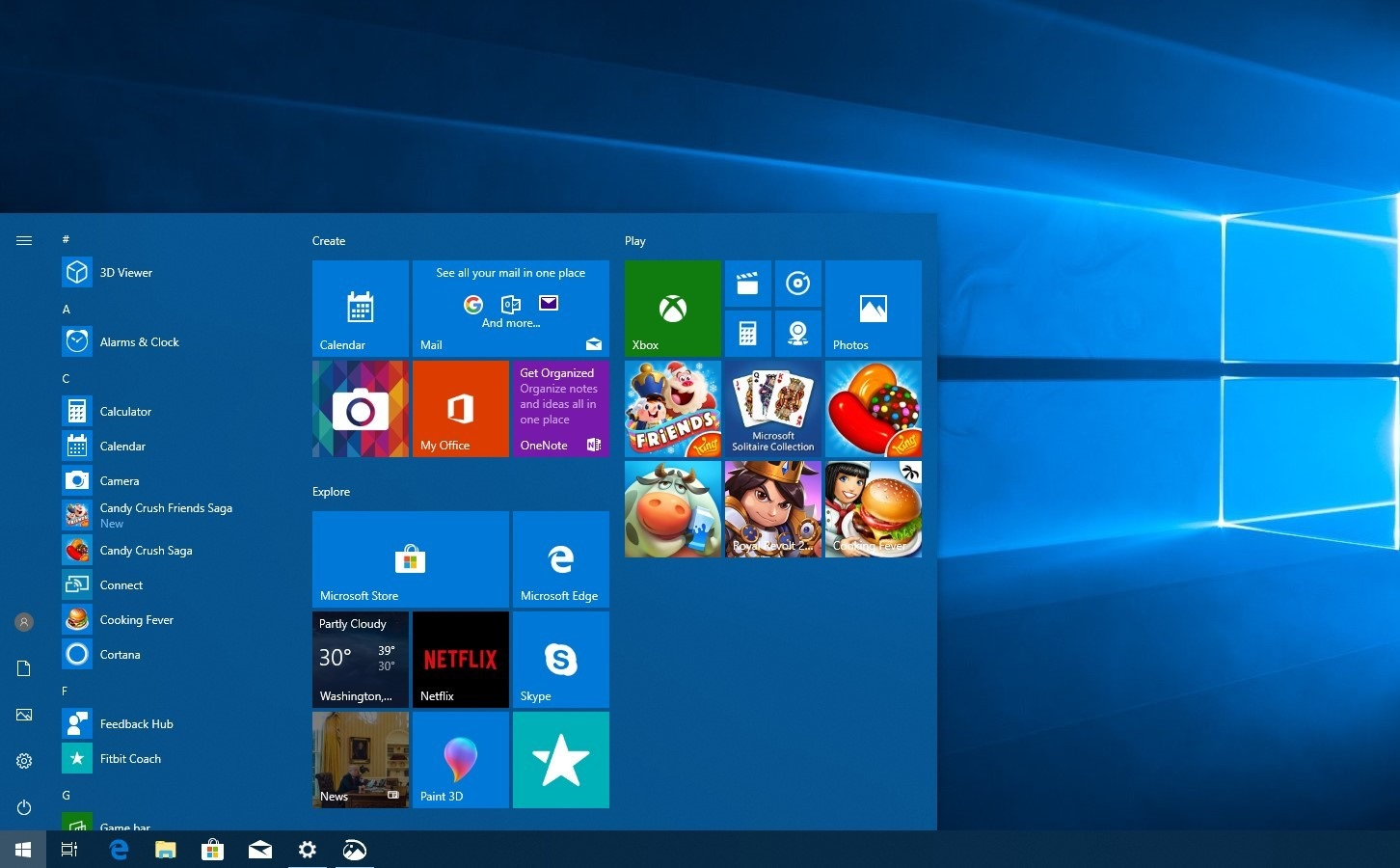1400x868 pixels.
Task: Open Settings gear on the taskbar
Action: pos(307,850)
